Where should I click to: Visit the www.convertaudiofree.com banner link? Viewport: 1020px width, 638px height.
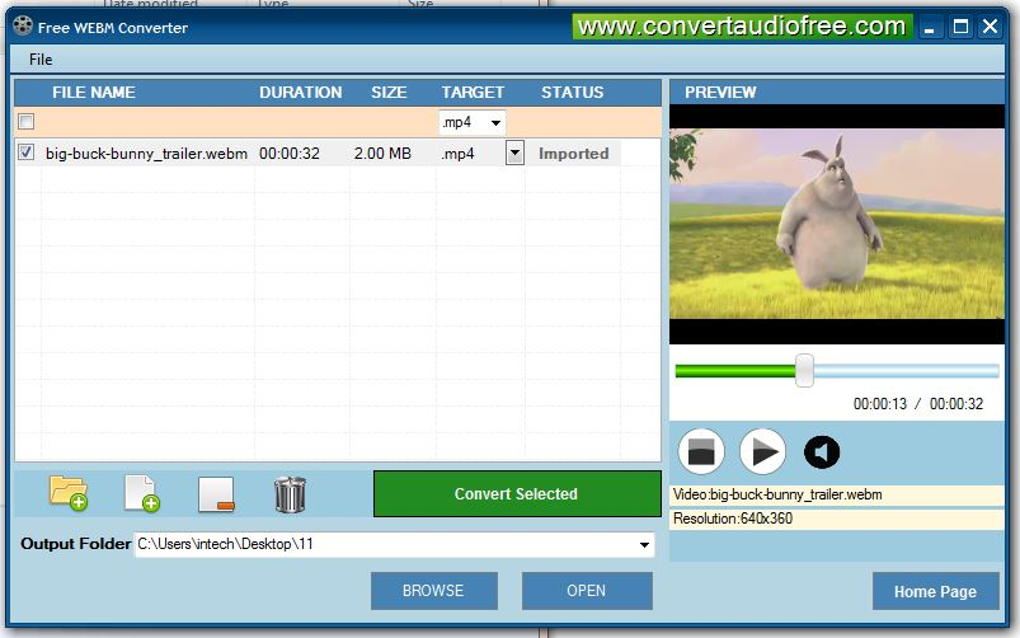pos(742,27)
